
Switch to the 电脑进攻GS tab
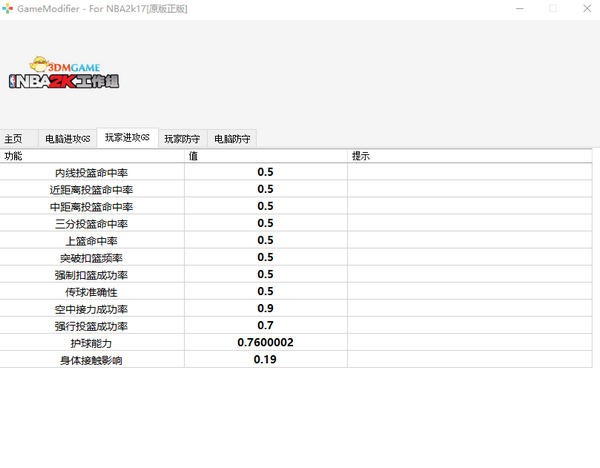tap(68, 139)
